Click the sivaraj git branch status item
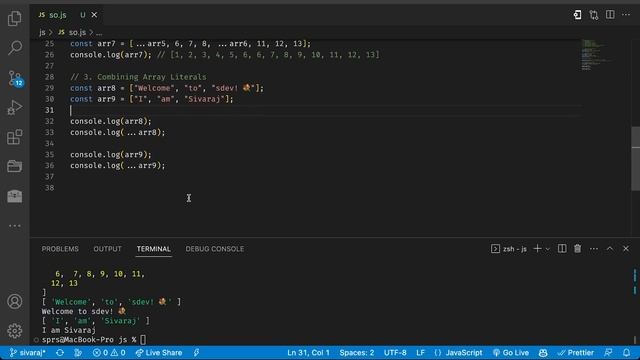The width and height of the screenshot is (640, 360). 27,353
